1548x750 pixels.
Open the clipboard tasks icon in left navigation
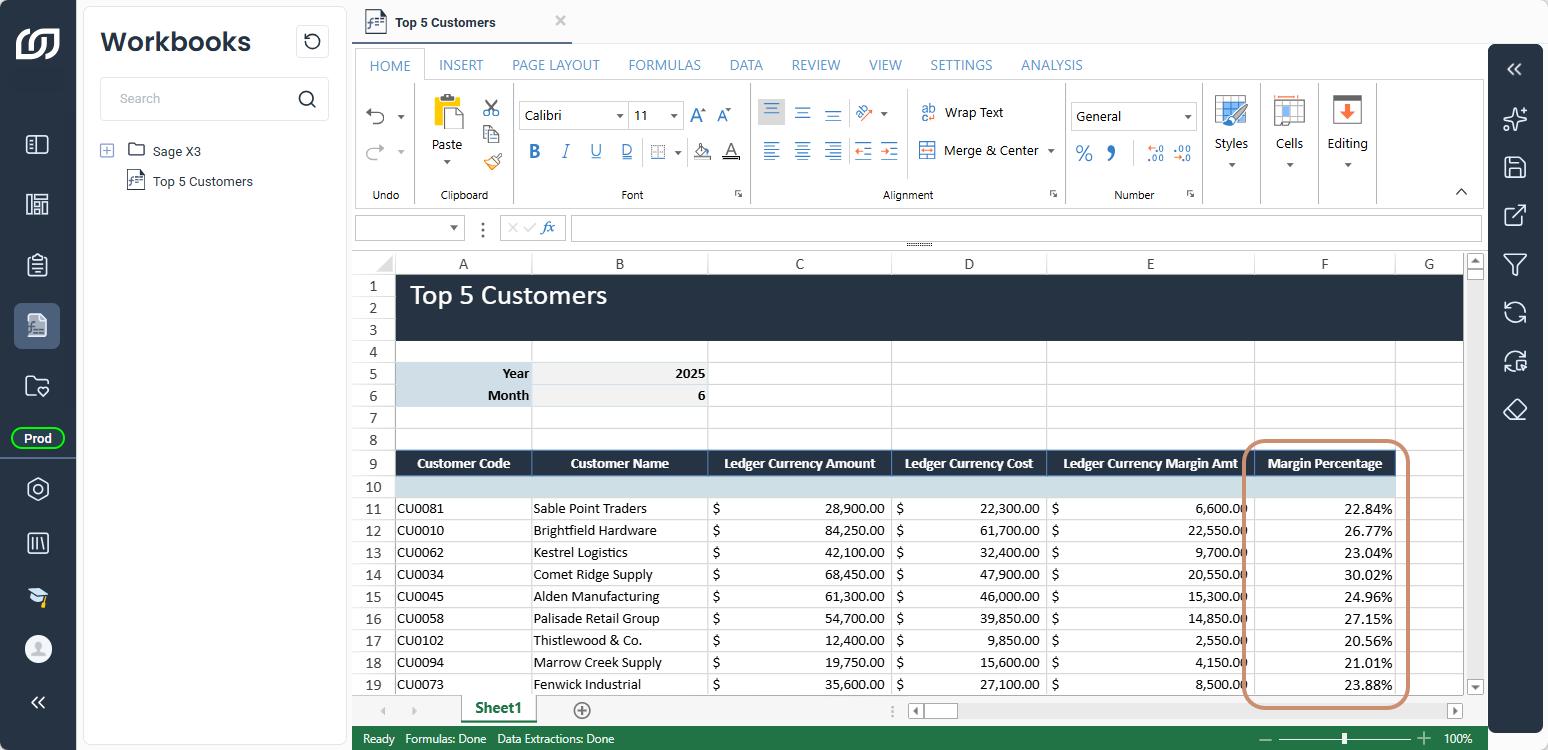click(x=37, y=265)
